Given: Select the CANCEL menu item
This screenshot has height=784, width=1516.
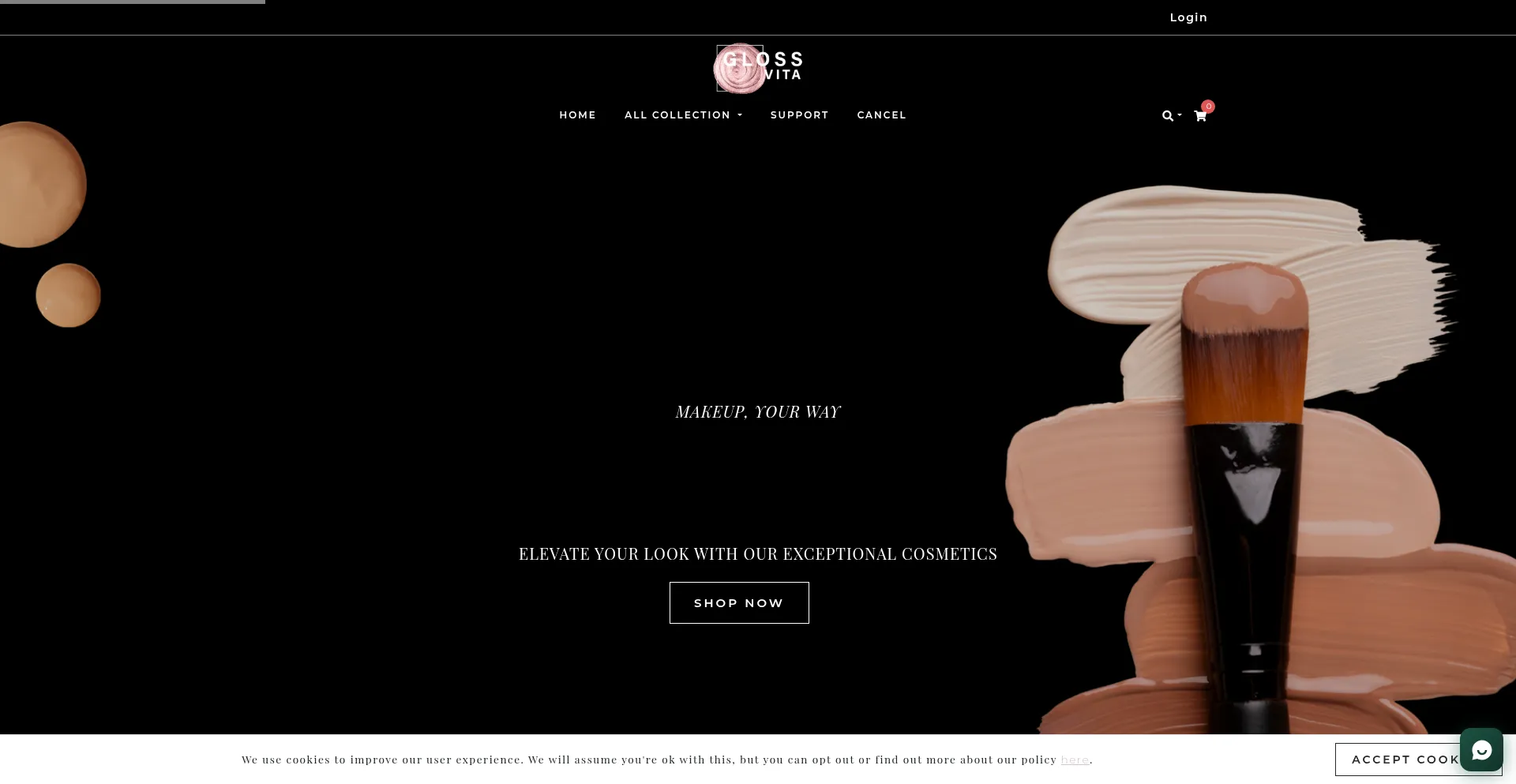Looking at the screenshot, I should (x=881, y=115).
